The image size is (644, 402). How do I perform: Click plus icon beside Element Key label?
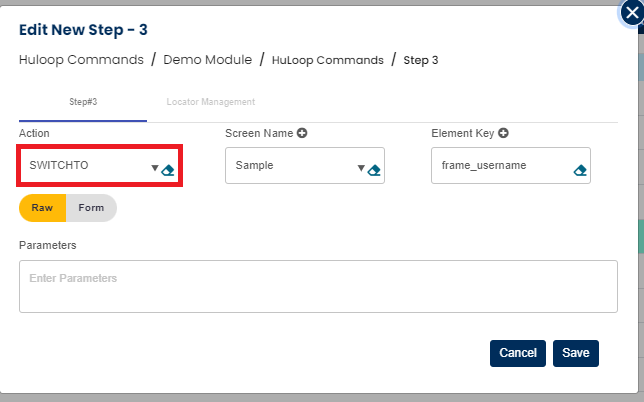point(503,133)
